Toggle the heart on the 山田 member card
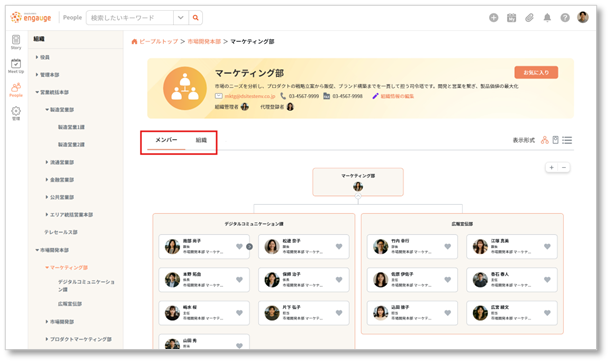610x363 pixels. 239,345
